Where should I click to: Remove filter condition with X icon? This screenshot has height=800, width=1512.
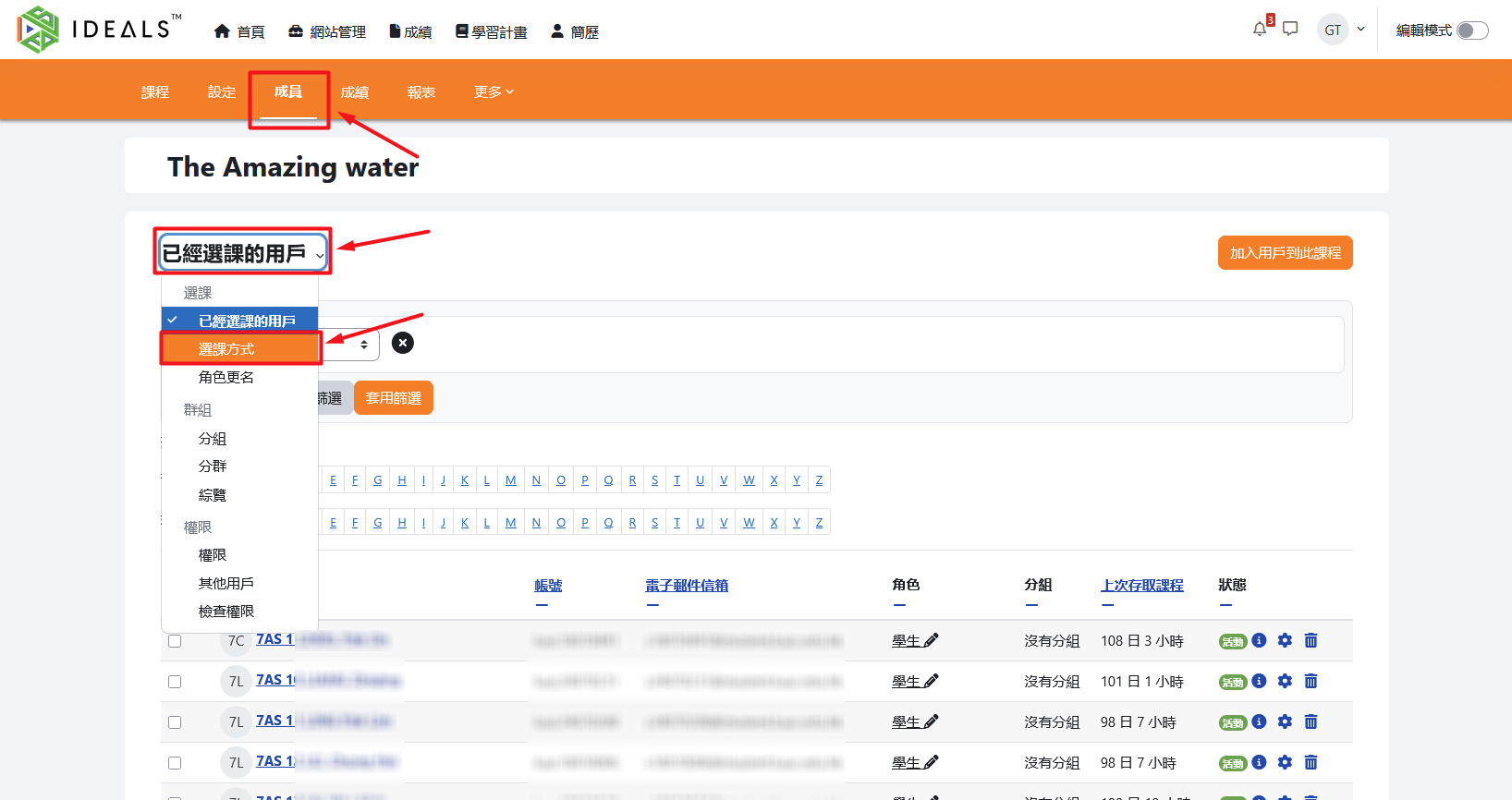click(x=402, y=343)
